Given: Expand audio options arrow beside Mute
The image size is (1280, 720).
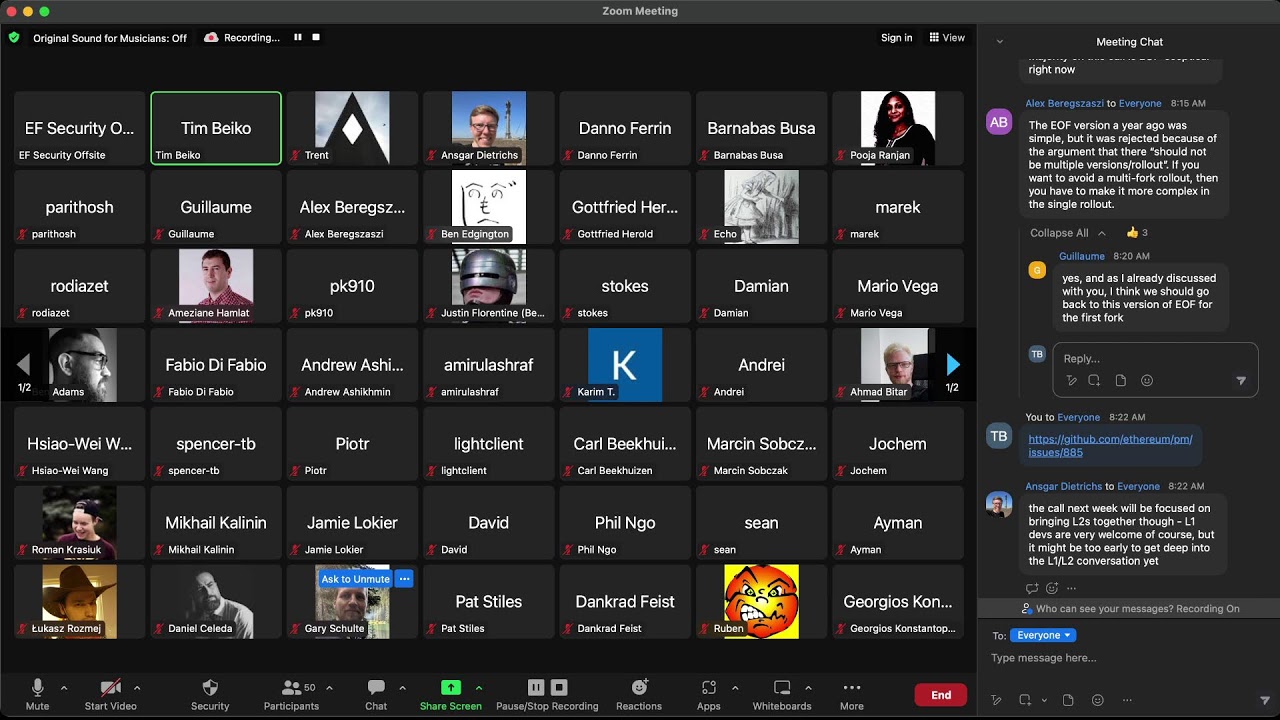Looking at the screenshot, I should [64, 688].
